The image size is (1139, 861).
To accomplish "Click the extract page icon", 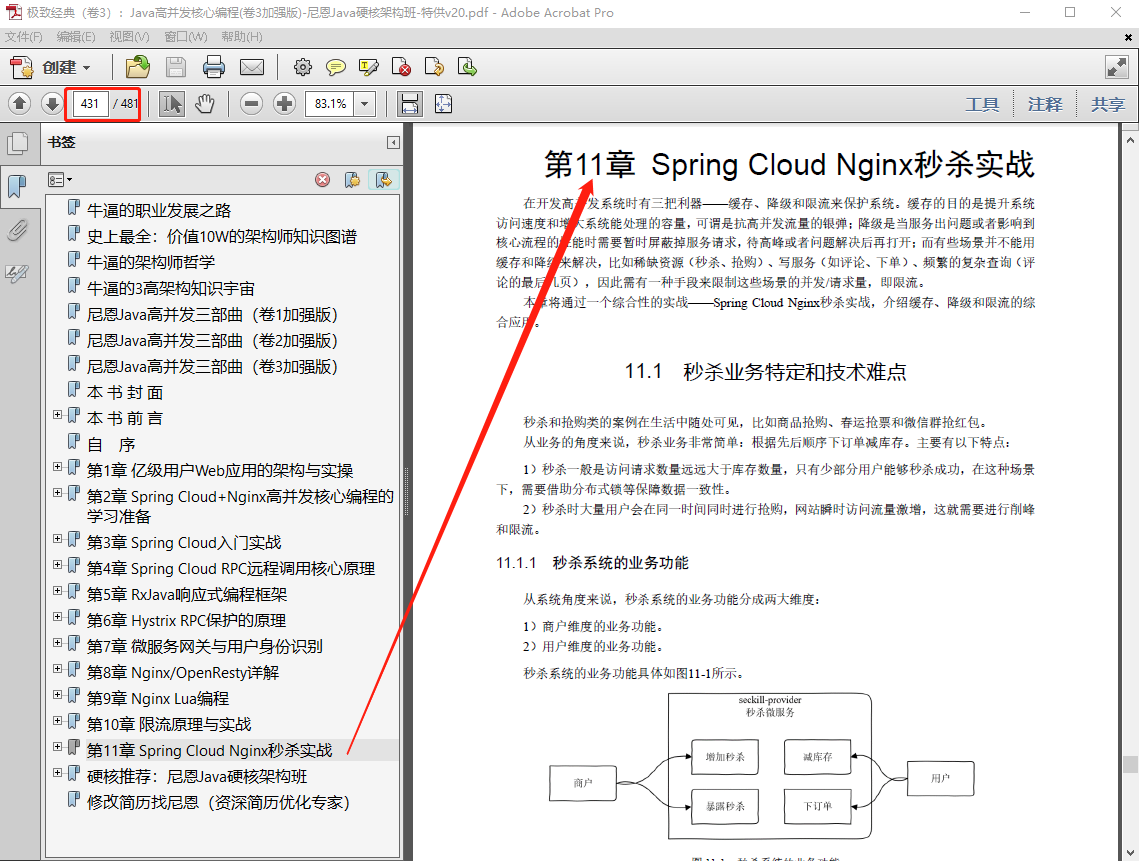I will pyautogui.click(x=434, y=68).
